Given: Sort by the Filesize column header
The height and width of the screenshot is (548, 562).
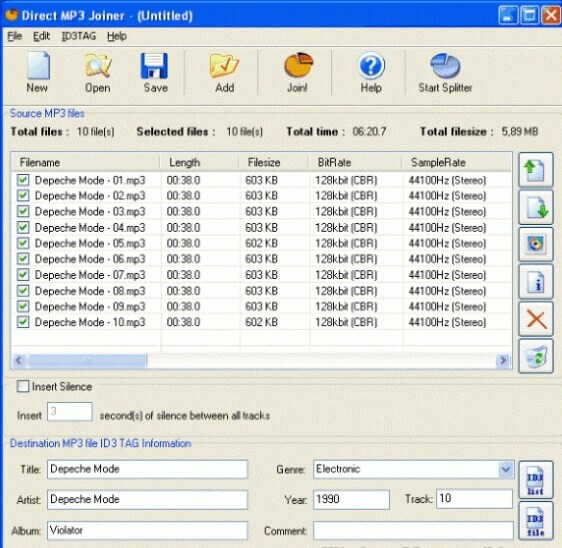Looking at the screenshot, I should click(x=273, y=162).
